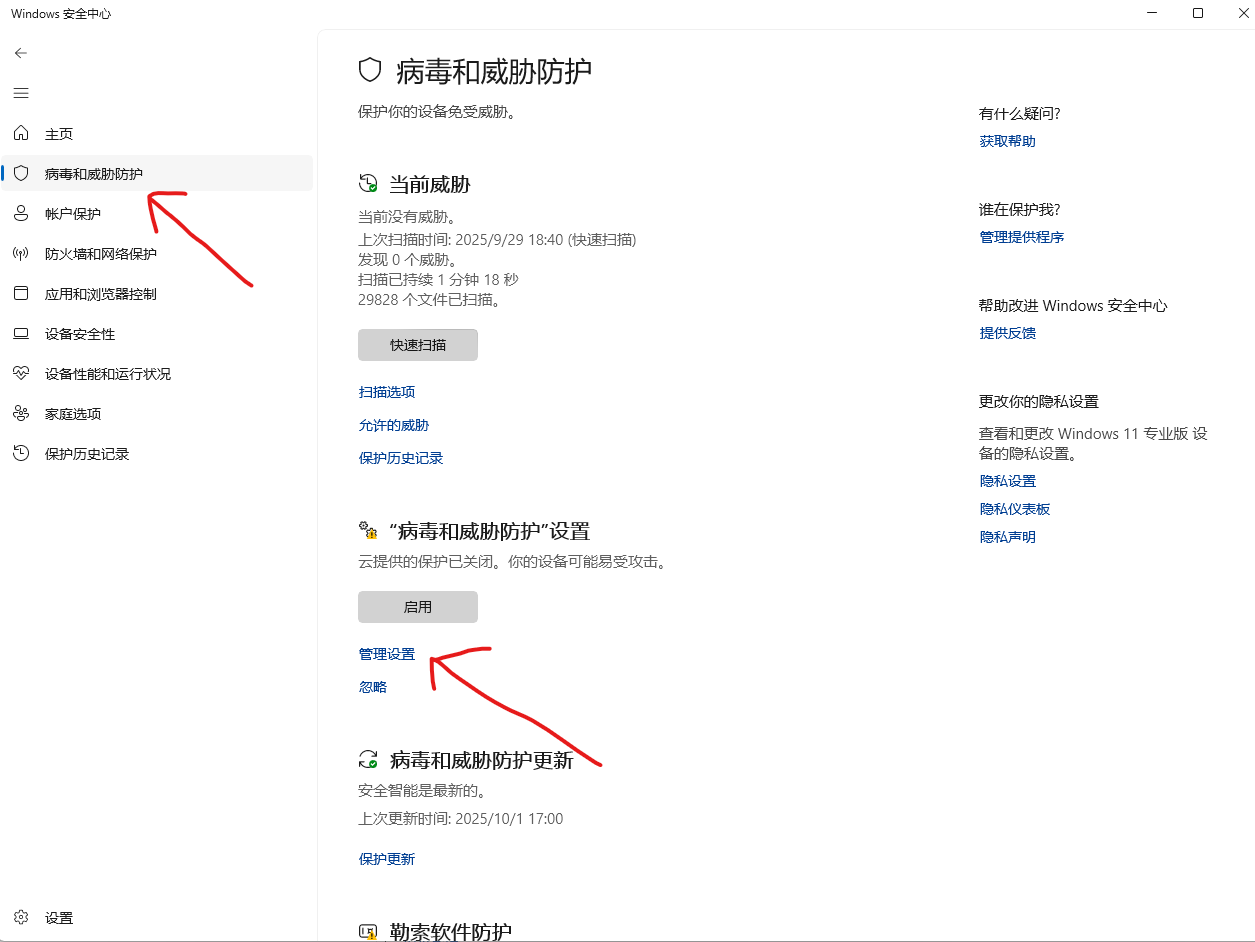The image size is (1255, 942).
Task: Click the 主页 home icon
Action: click(x=21, y=134)
